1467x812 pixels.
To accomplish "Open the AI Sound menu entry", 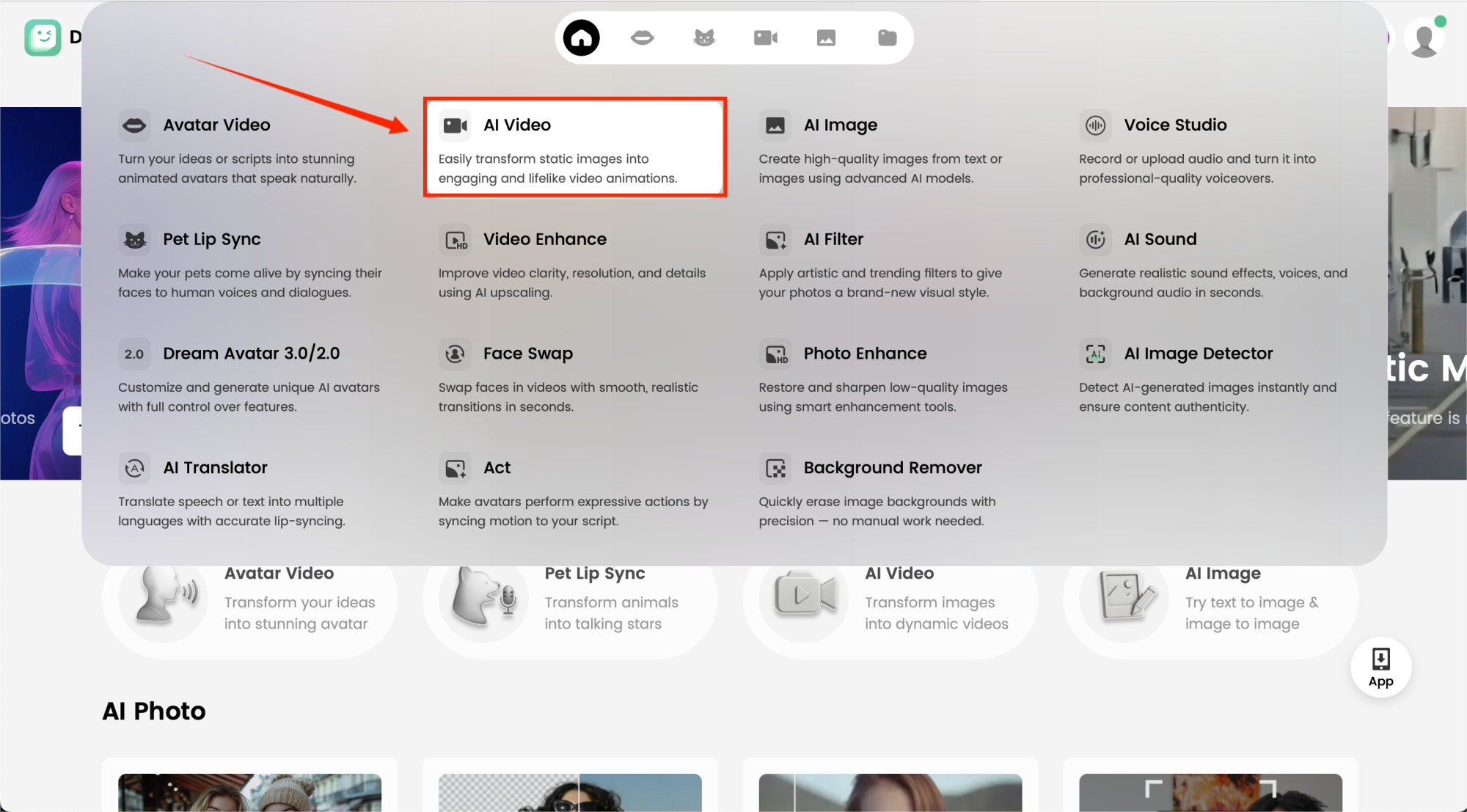I will tap(1160, 240).
